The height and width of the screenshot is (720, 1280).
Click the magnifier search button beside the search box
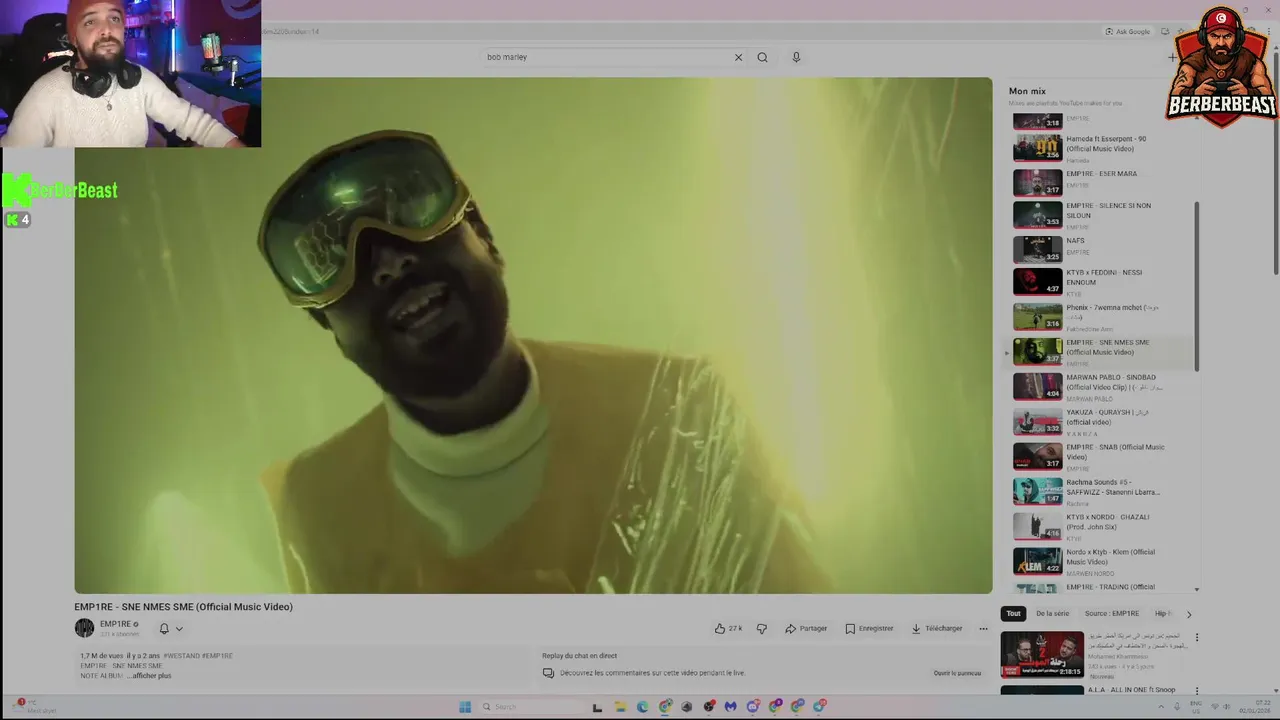coord(762,57)
